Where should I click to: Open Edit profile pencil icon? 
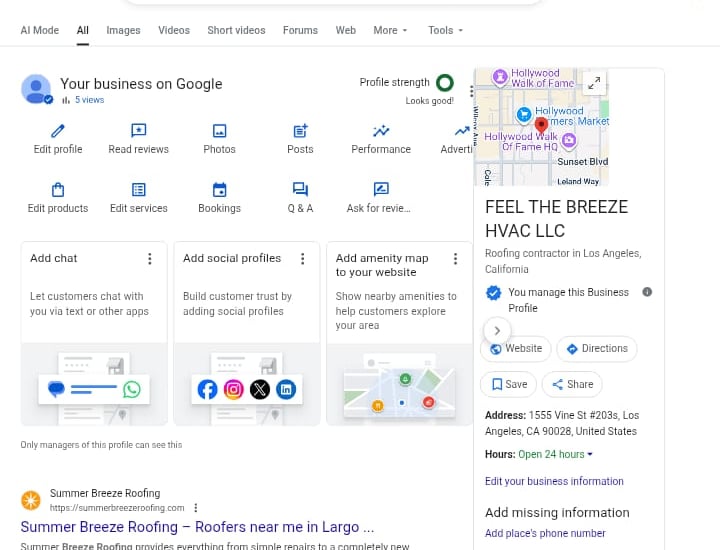(58, 131)
